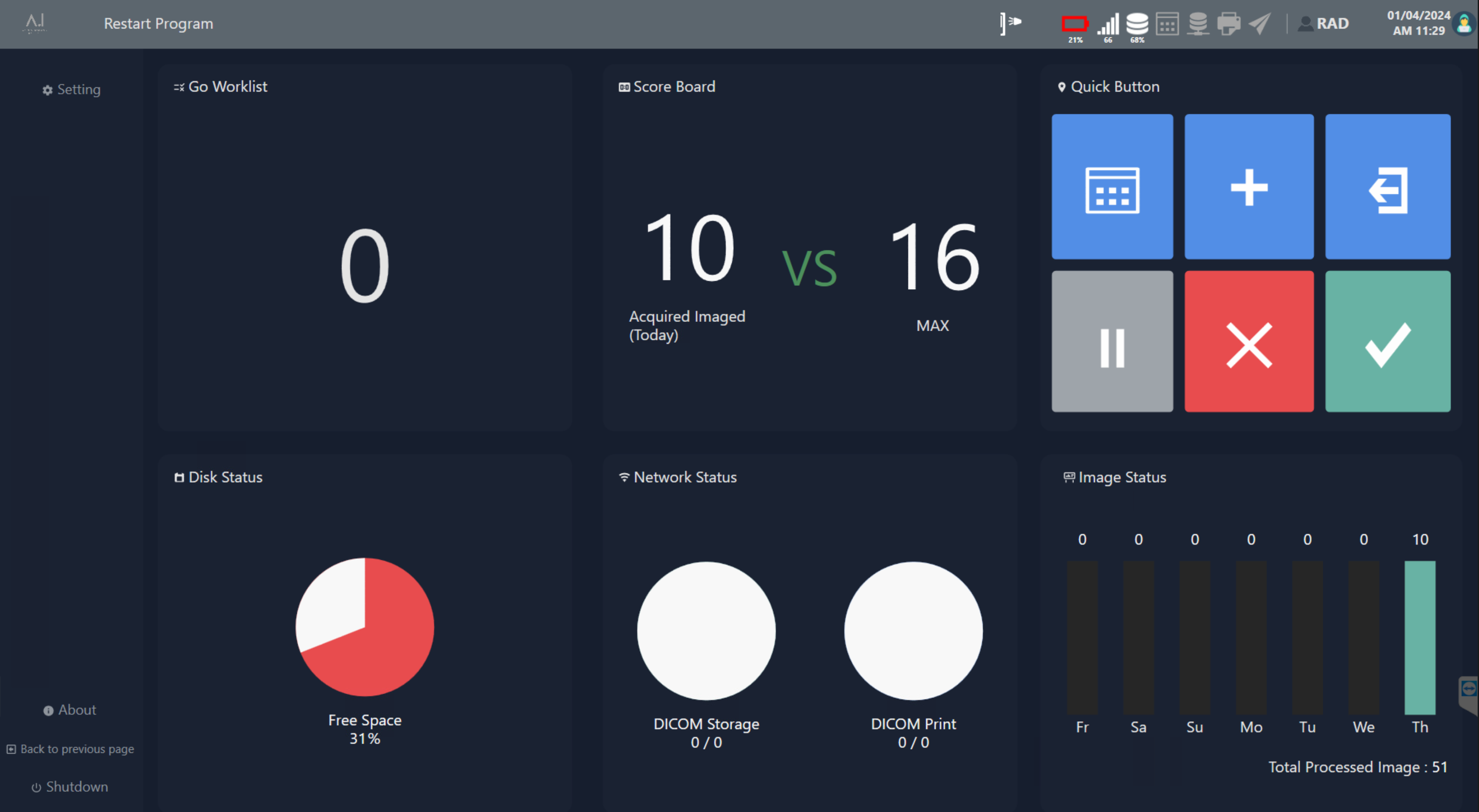Click the network database server icon
The width and height of the screenshot is (1479, 812).
tap(1198, 24)
